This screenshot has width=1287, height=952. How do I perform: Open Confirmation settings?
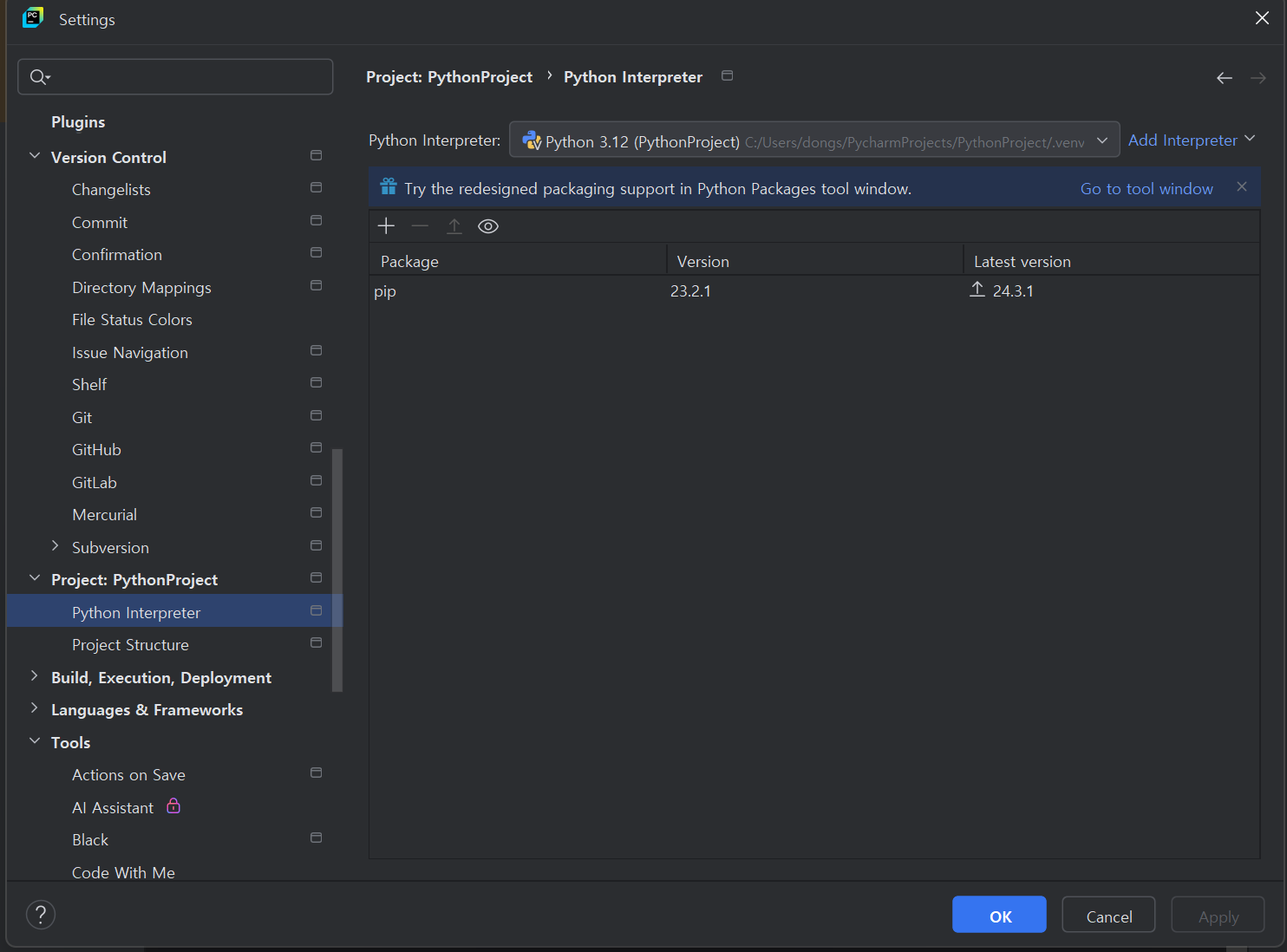click(x=117, y=255)
